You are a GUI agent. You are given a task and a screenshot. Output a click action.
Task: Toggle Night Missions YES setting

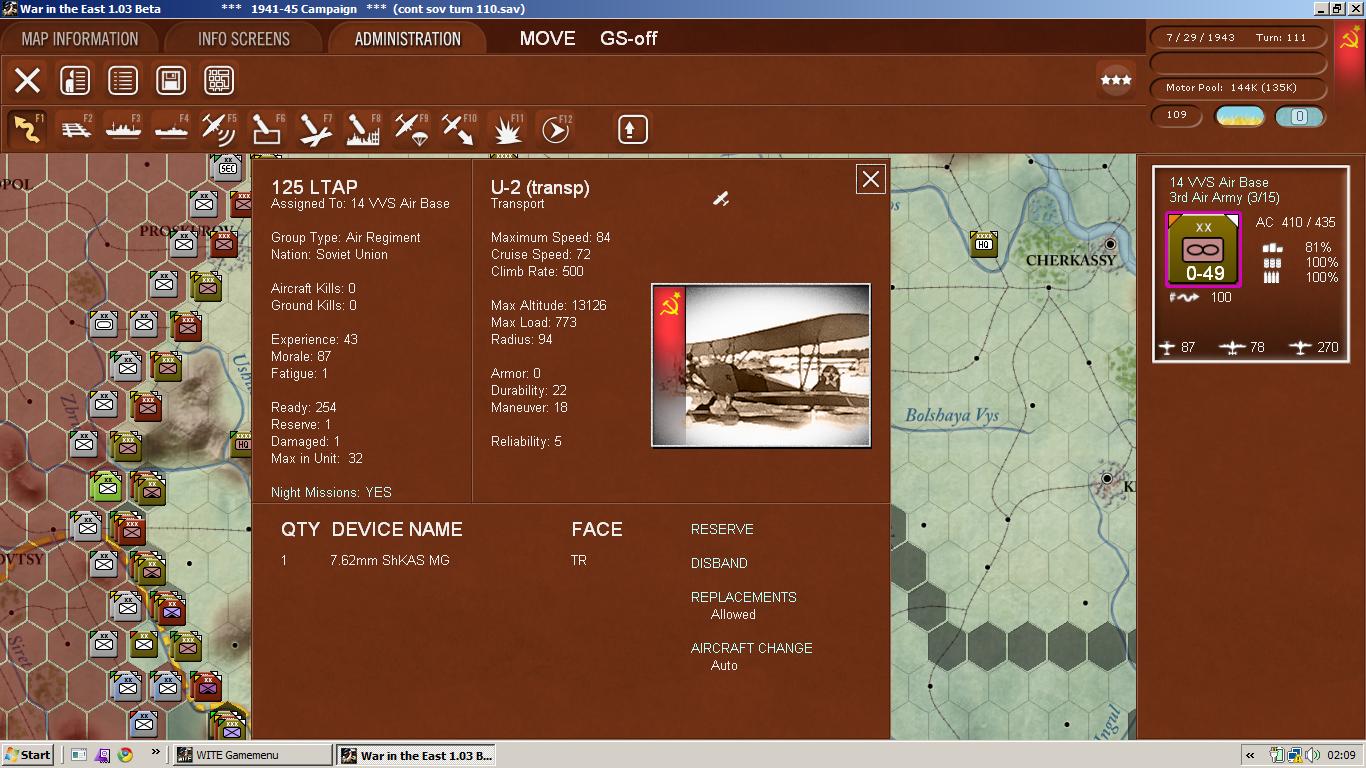coord(331,492)
